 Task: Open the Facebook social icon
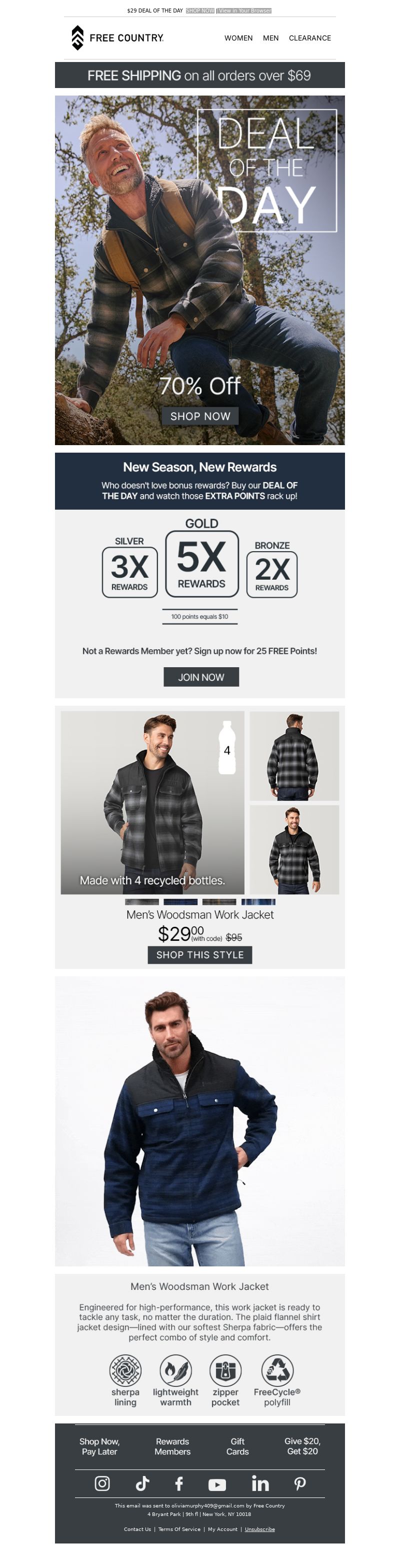point(179,1483)
